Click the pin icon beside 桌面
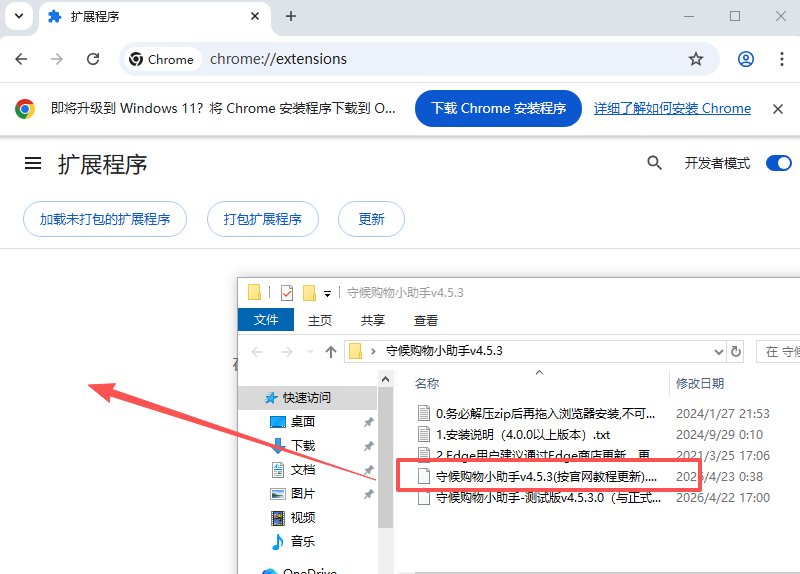This screenshot has width=800, height=574. (x=368, y=422)
